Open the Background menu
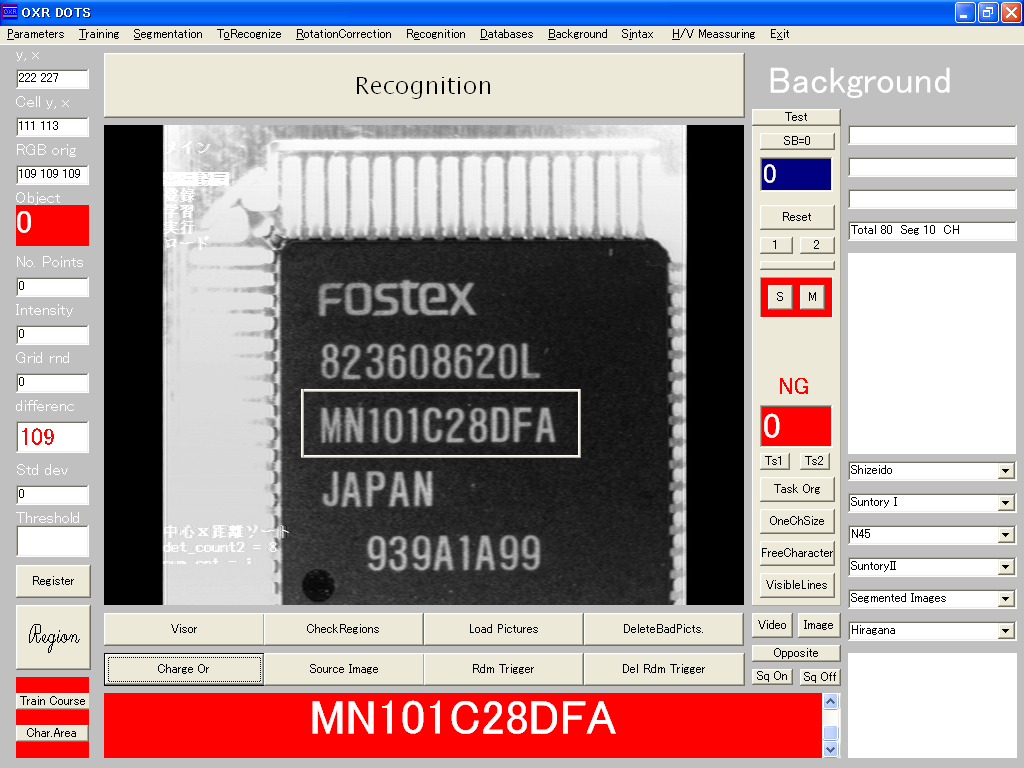1024x768 pixels. pyautogui.click(x=577, y=34)
